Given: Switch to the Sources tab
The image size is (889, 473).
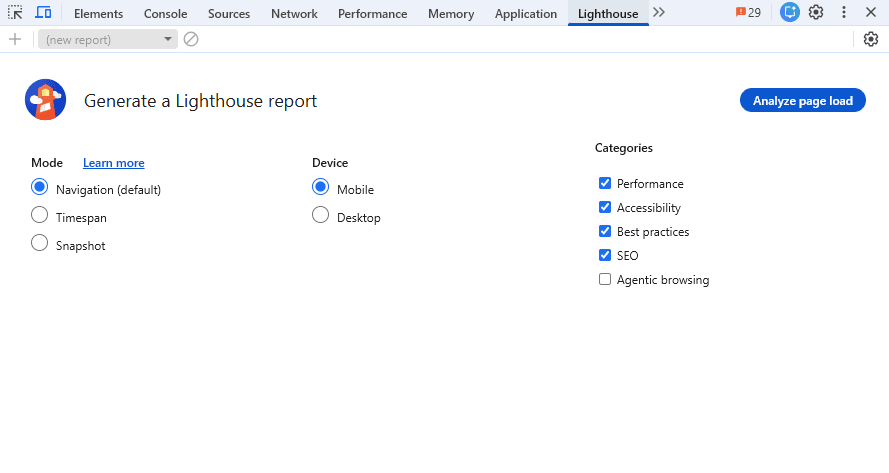Looking at the screenshot, I should click(x=229, y=14).
